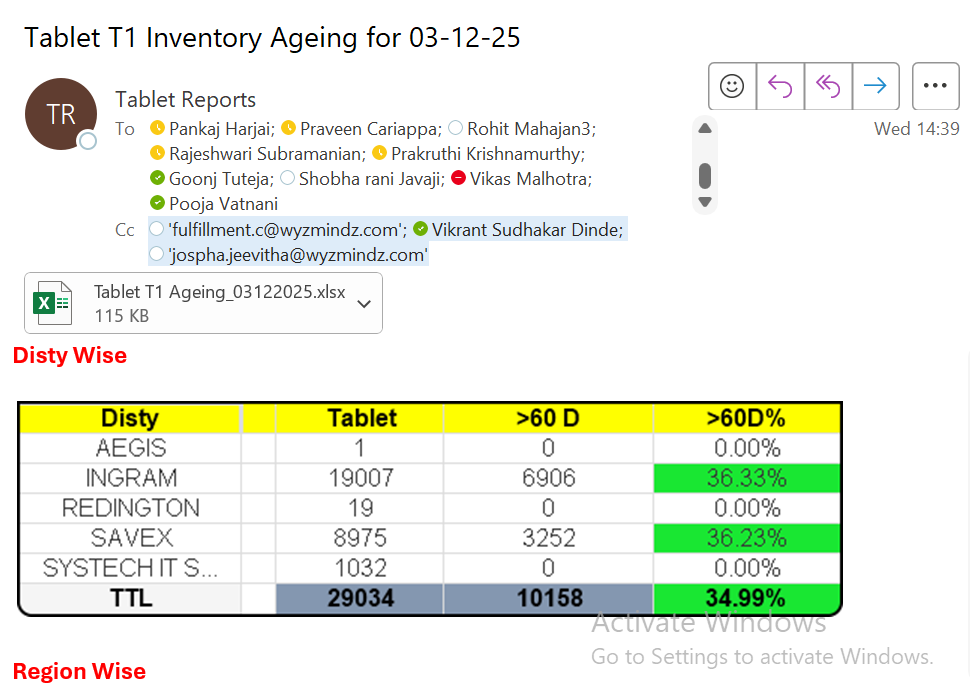Click sender name Tablet Reports
This screenshot has height=684, width=970.
186,99
